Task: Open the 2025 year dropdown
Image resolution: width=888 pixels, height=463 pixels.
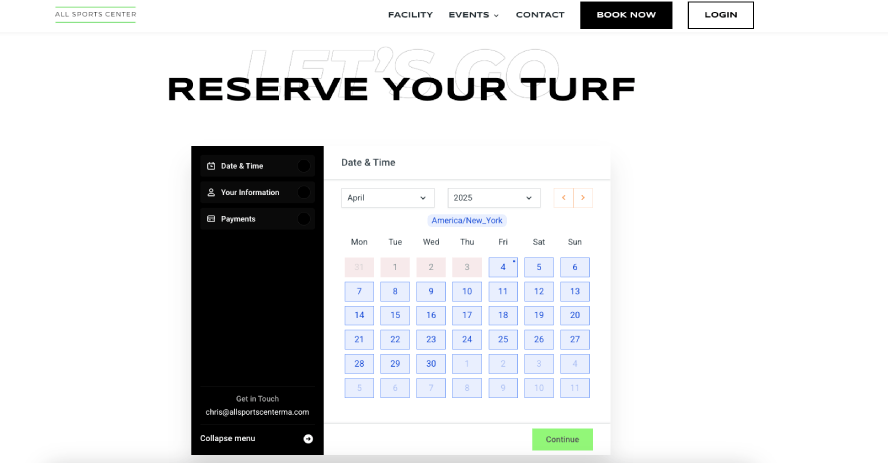Action: [494, 198]
